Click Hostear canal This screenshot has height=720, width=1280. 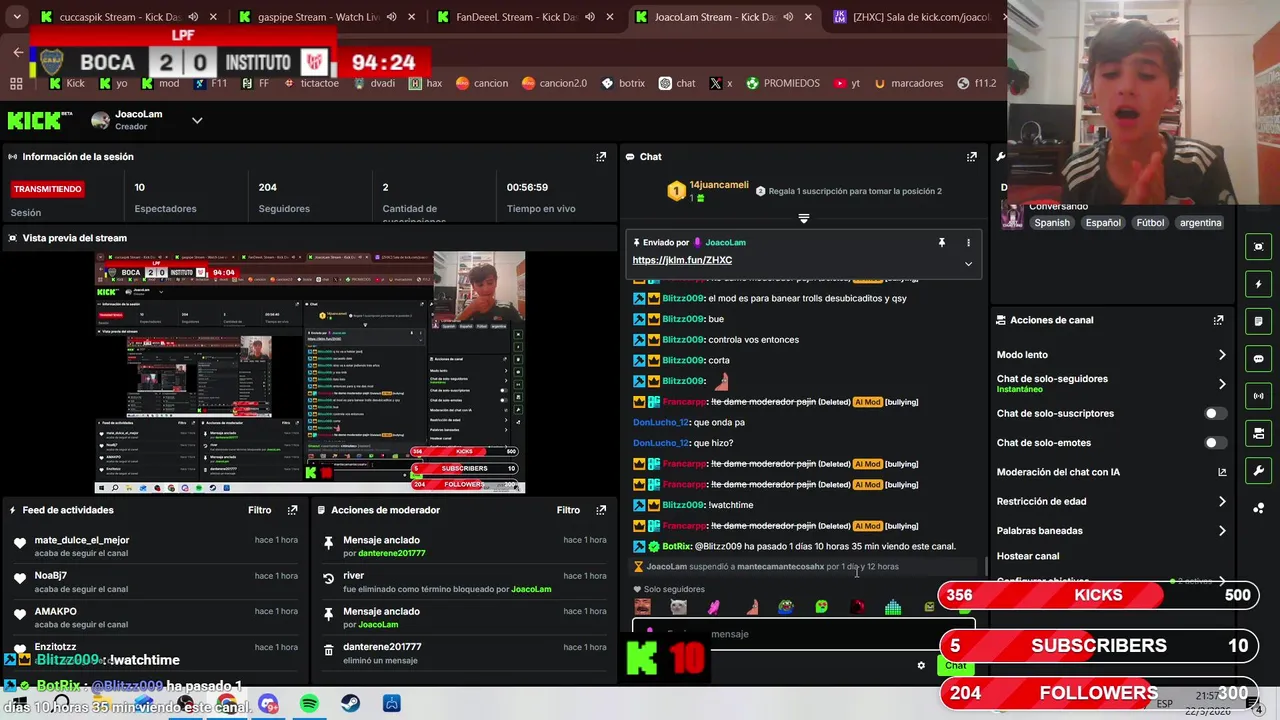pyautogui.click(x=1027, y=556)
